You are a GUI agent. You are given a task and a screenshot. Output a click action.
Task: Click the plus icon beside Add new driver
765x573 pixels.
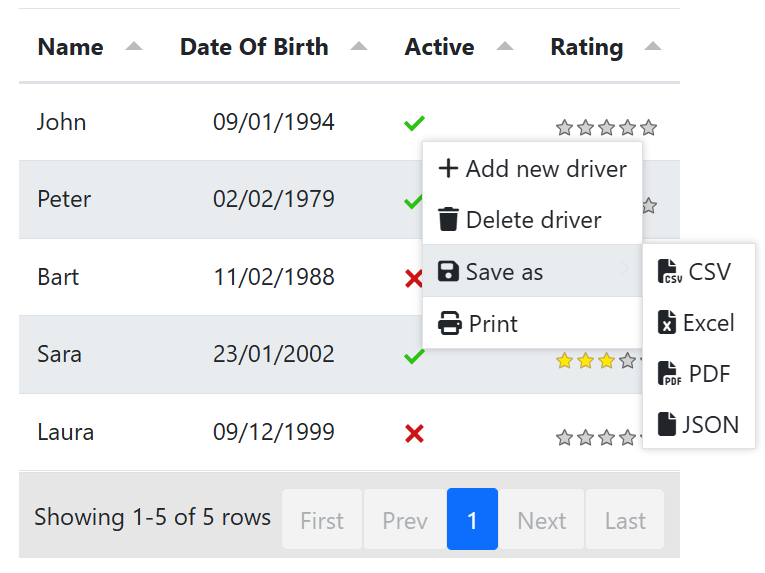point(449,168)
